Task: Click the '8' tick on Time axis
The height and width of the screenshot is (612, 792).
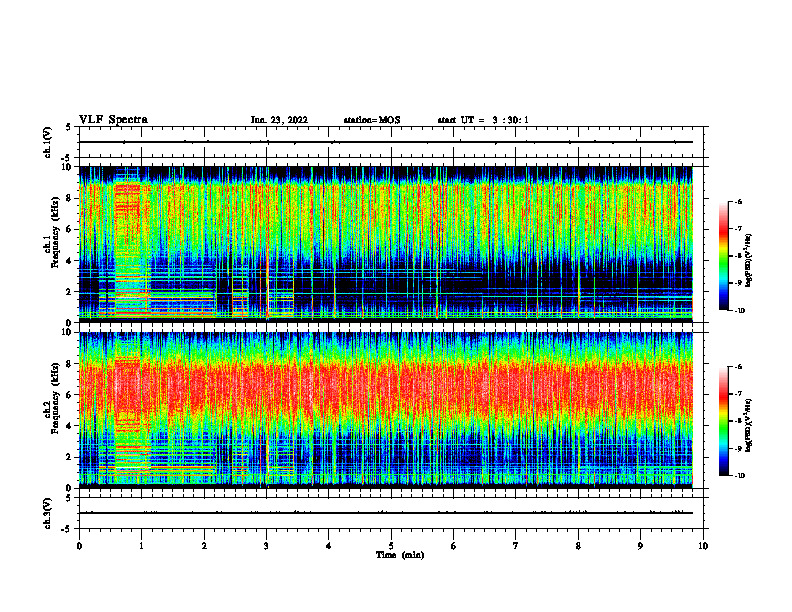Action: [578, 546]
